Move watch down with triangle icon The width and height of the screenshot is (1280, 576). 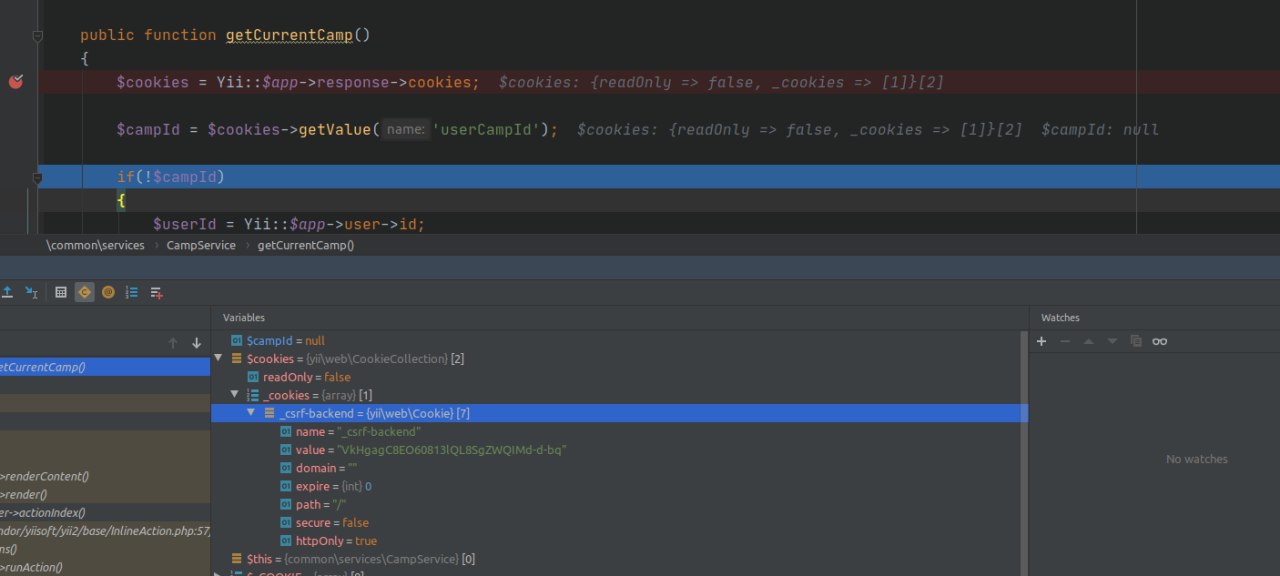pyautogui.click(x=1112, y=341)
